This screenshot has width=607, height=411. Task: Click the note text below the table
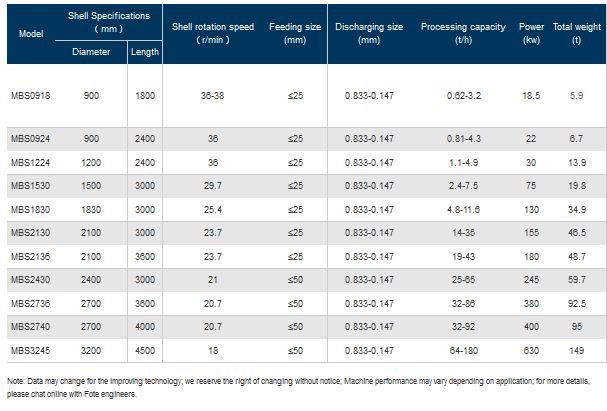click(x=300, y=387)
